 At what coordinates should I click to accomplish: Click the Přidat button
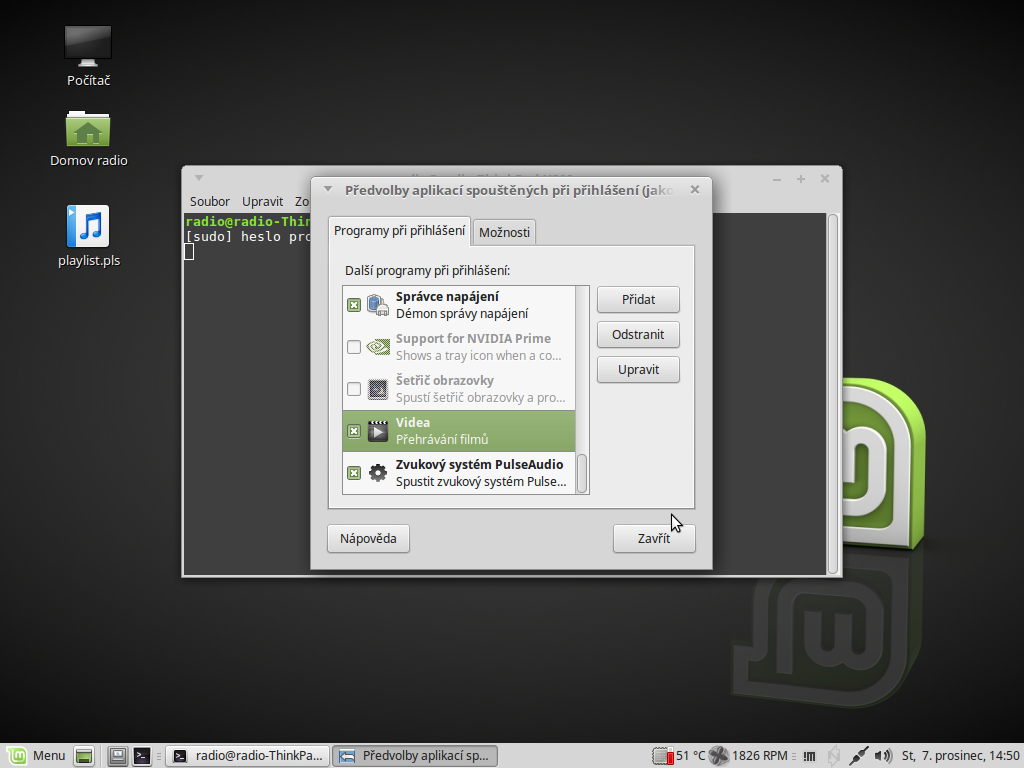(x=638, y=299)
